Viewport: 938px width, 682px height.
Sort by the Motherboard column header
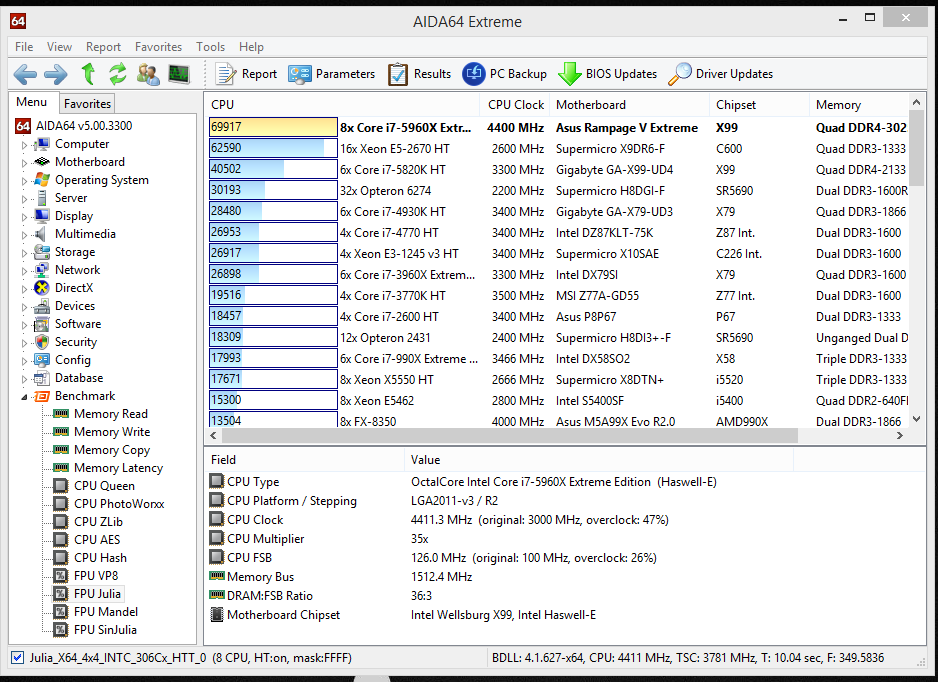click(629, 105)
